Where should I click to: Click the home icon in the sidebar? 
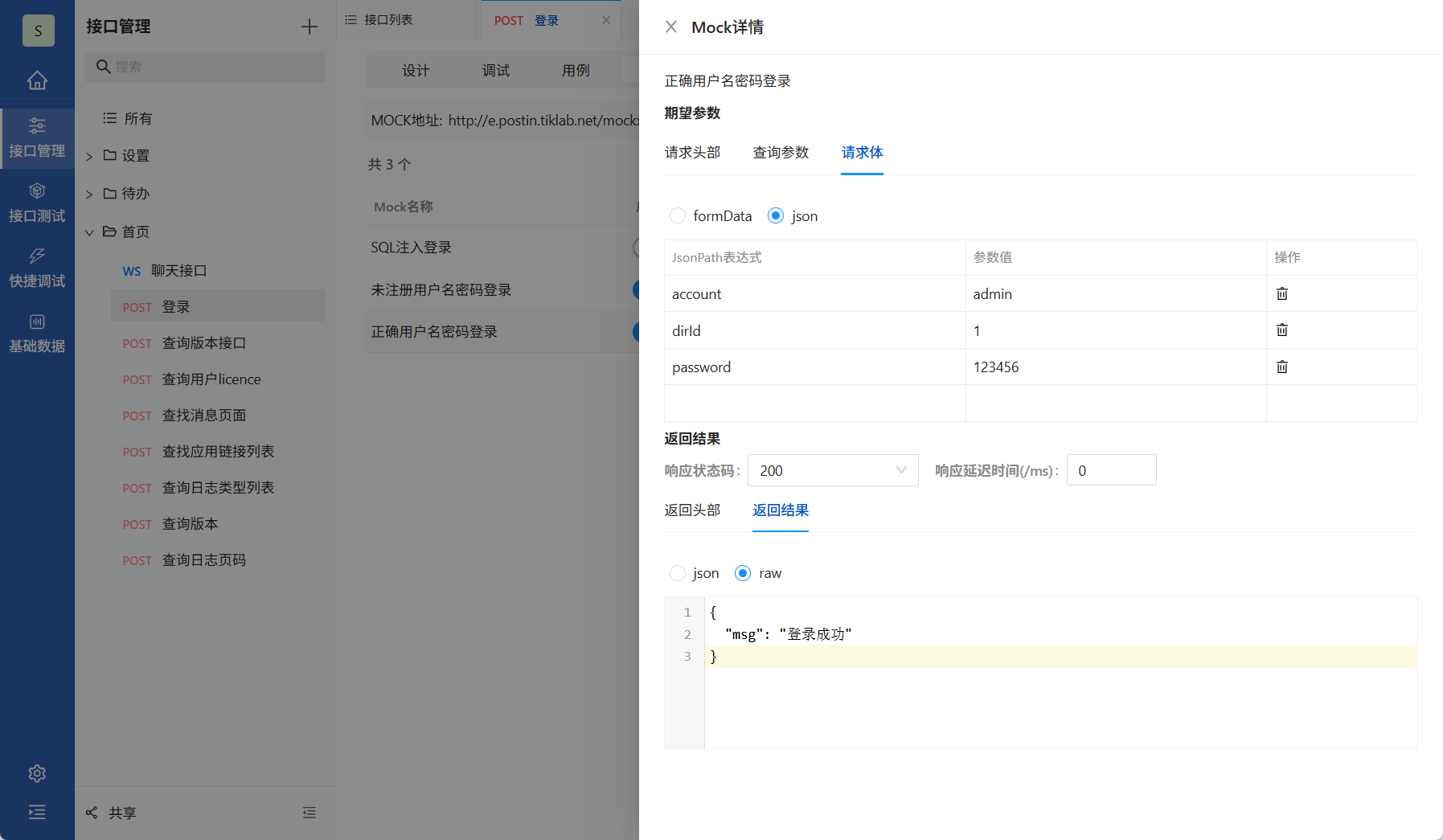[x=37, y=80]
